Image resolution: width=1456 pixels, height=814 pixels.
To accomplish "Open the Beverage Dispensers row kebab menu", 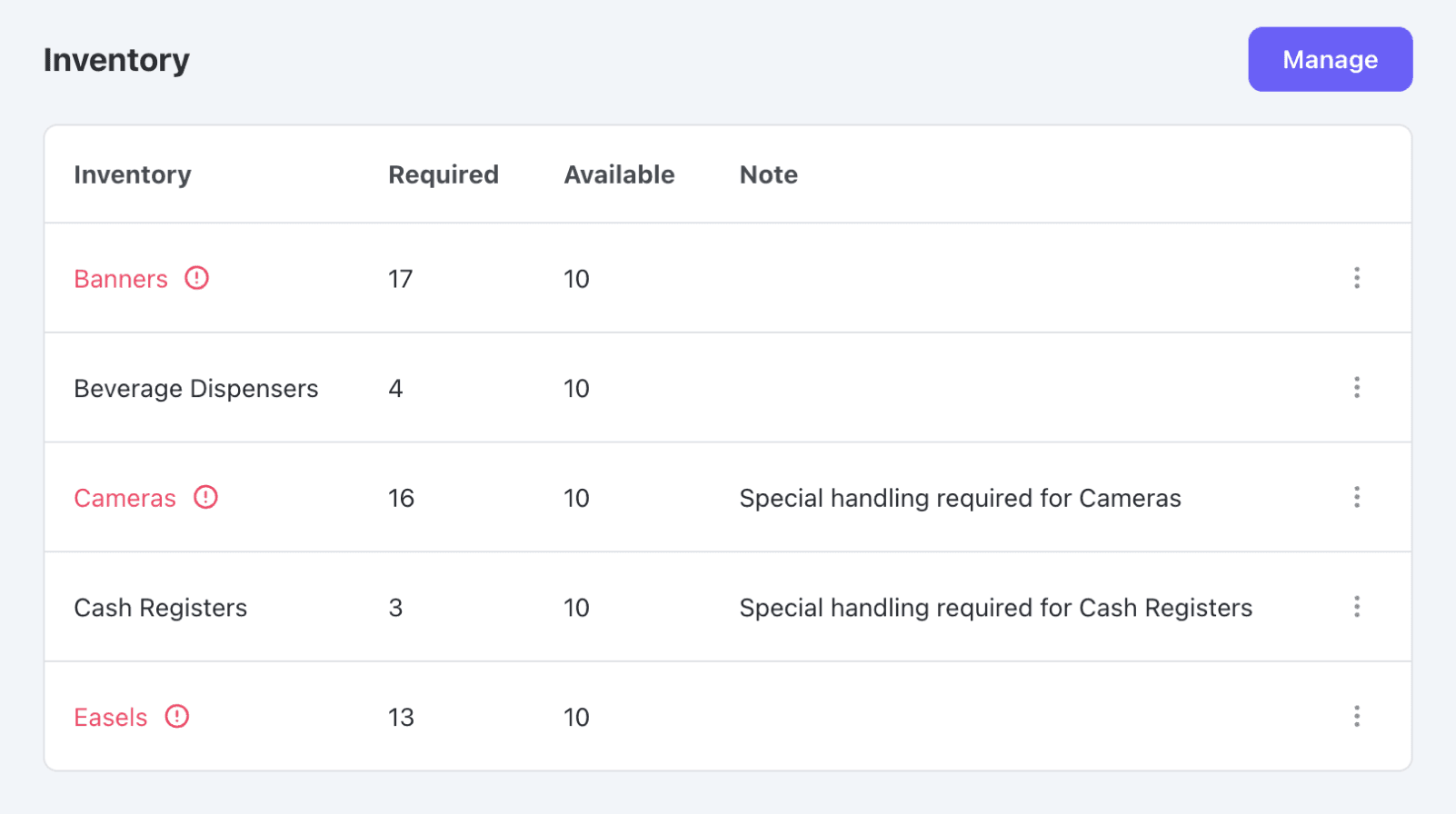I will click(x=1356, y=388).
